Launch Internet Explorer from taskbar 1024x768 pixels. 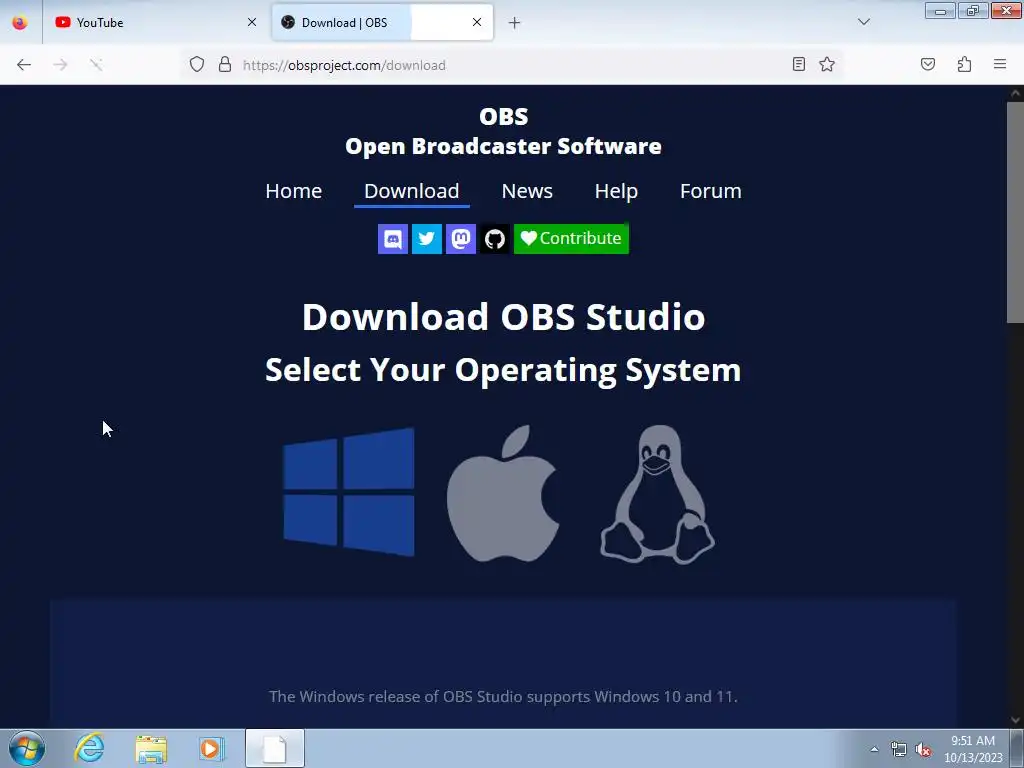coord(89,748)
